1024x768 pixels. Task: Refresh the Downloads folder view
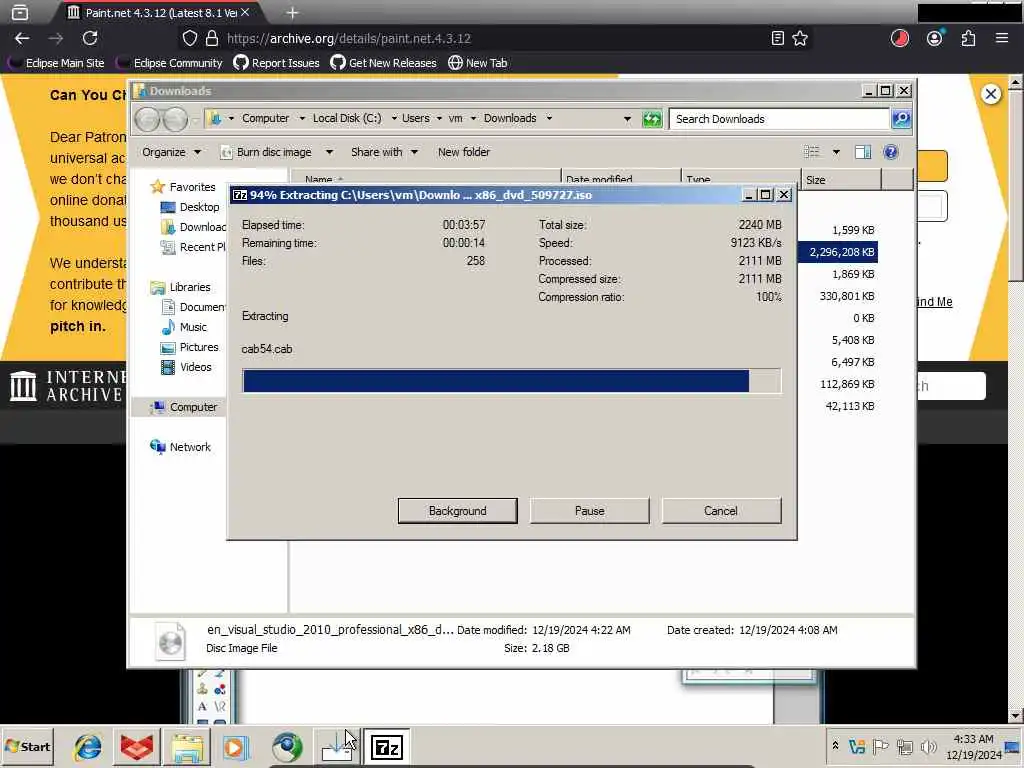pos(652,119)
